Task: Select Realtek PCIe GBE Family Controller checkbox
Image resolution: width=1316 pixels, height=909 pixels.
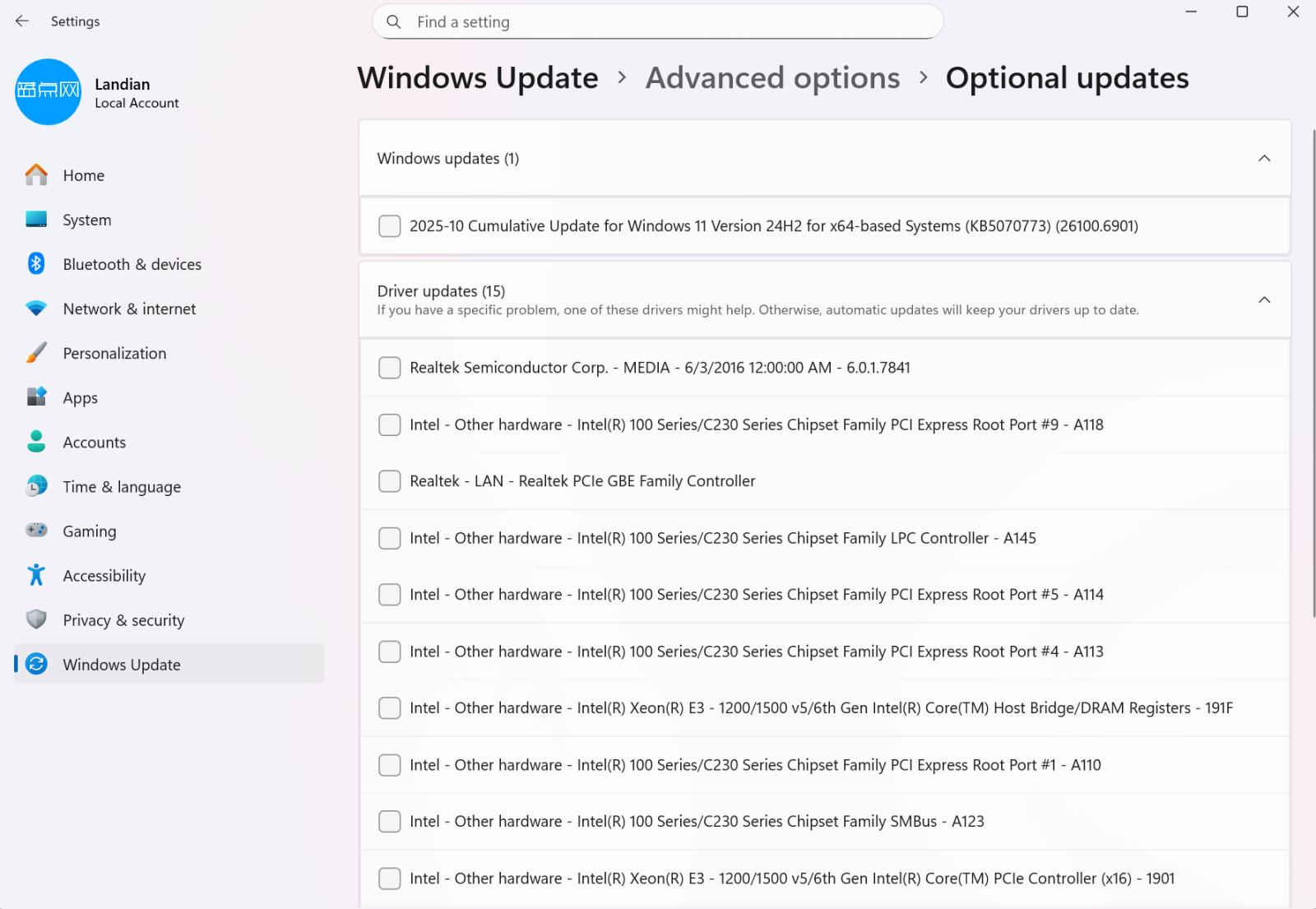Action: click(389, 481)
